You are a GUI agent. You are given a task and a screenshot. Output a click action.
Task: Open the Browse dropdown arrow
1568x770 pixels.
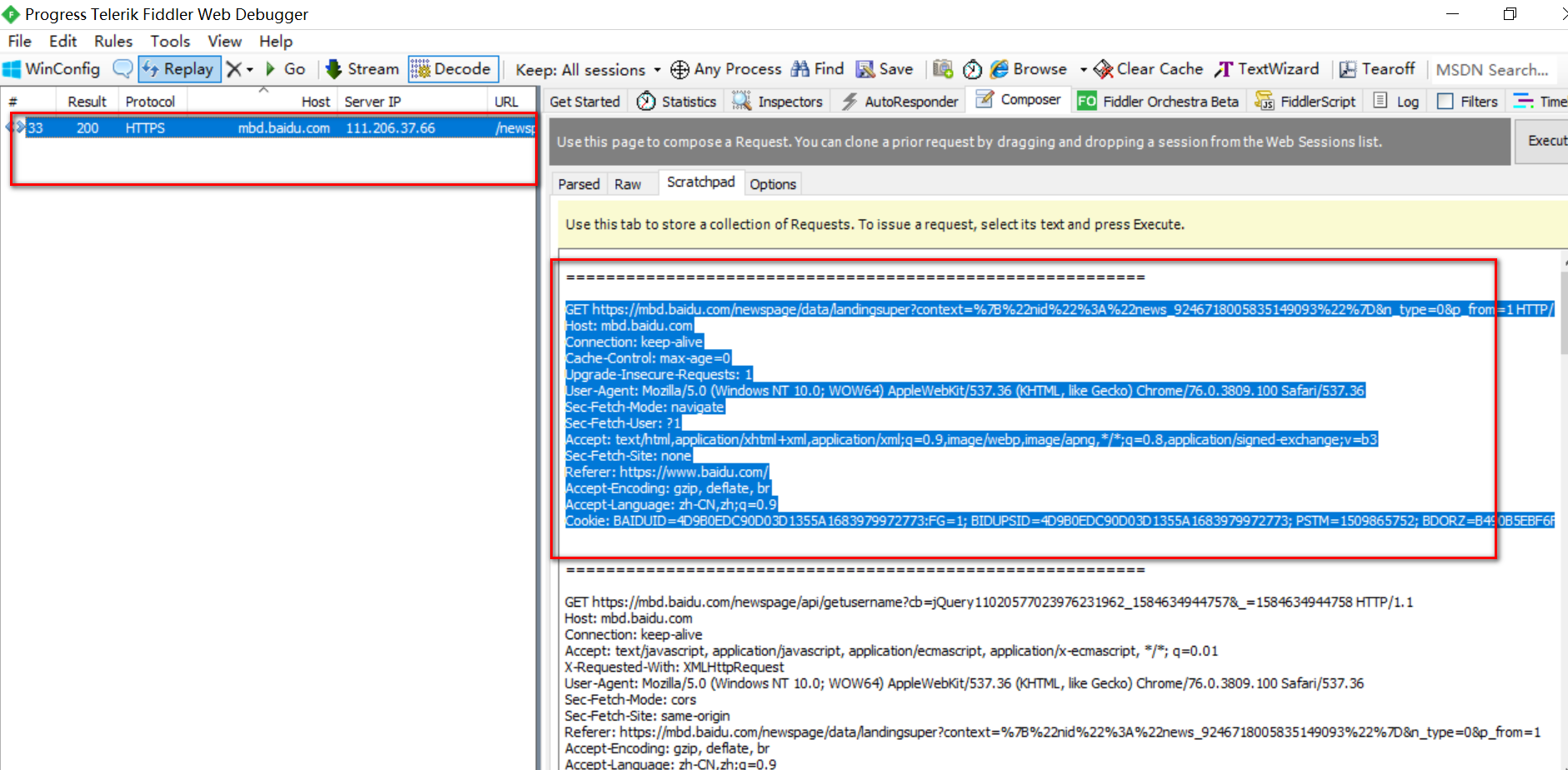(x=1084, y=69)
